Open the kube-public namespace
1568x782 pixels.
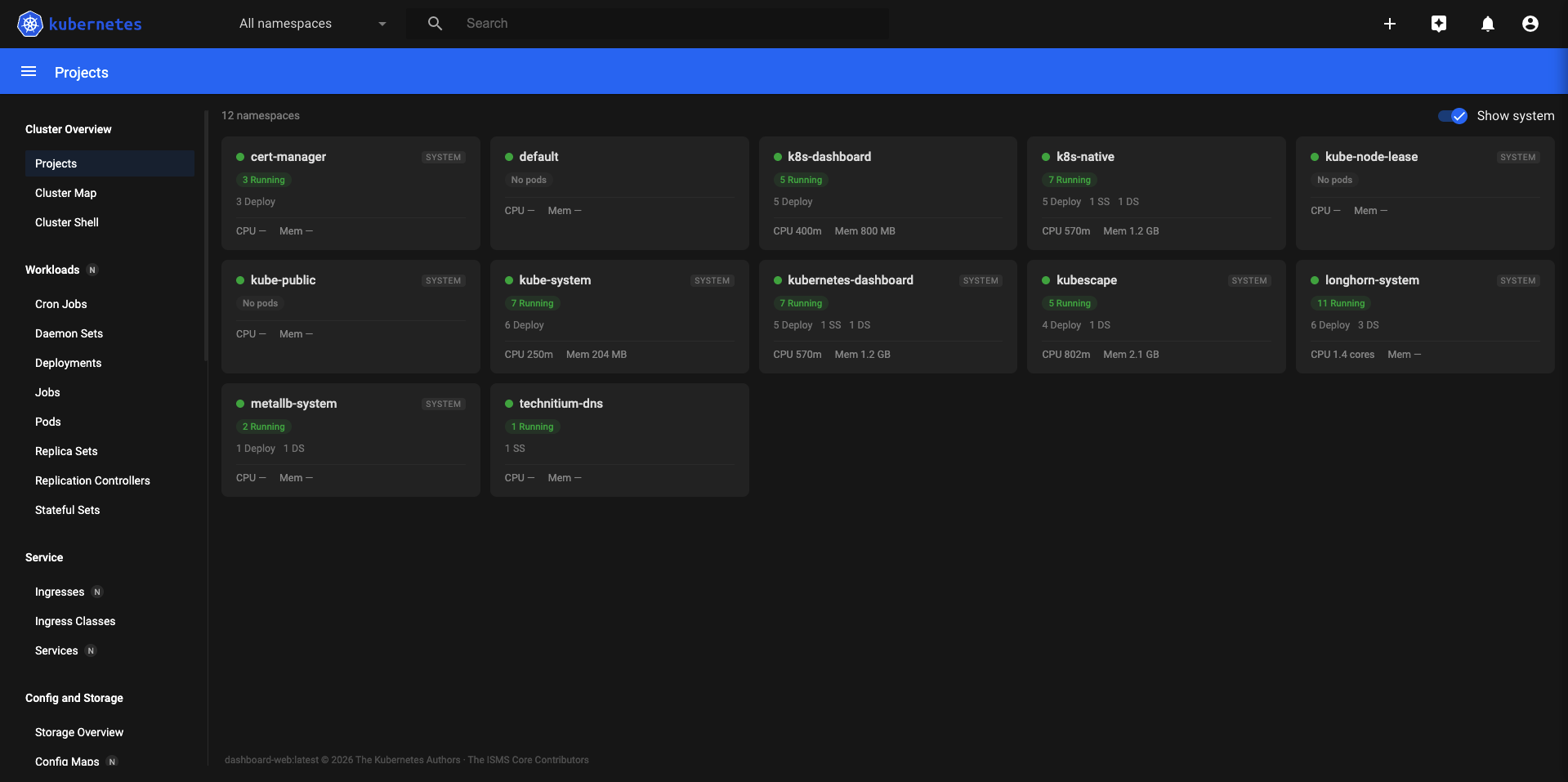click(351, 316)
